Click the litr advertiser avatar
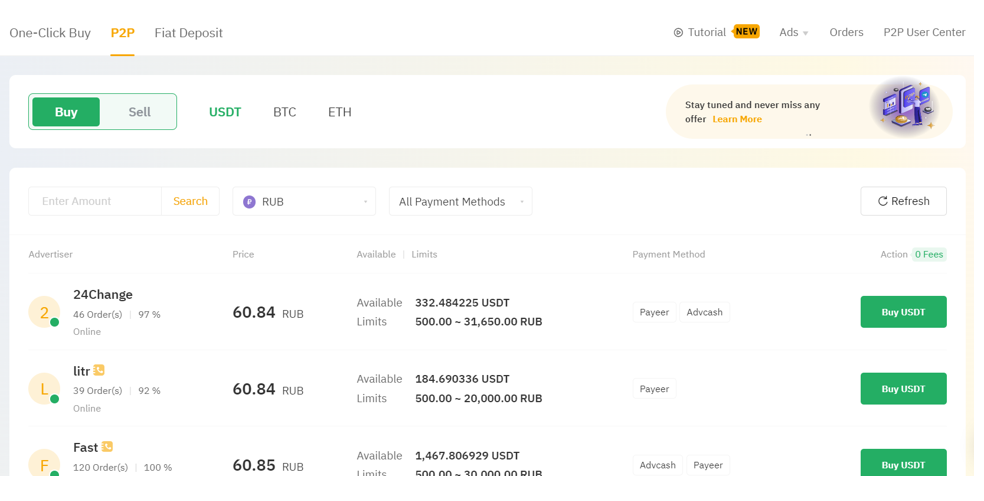The width and height of the screenshot is (984, 501). point(44,388)
